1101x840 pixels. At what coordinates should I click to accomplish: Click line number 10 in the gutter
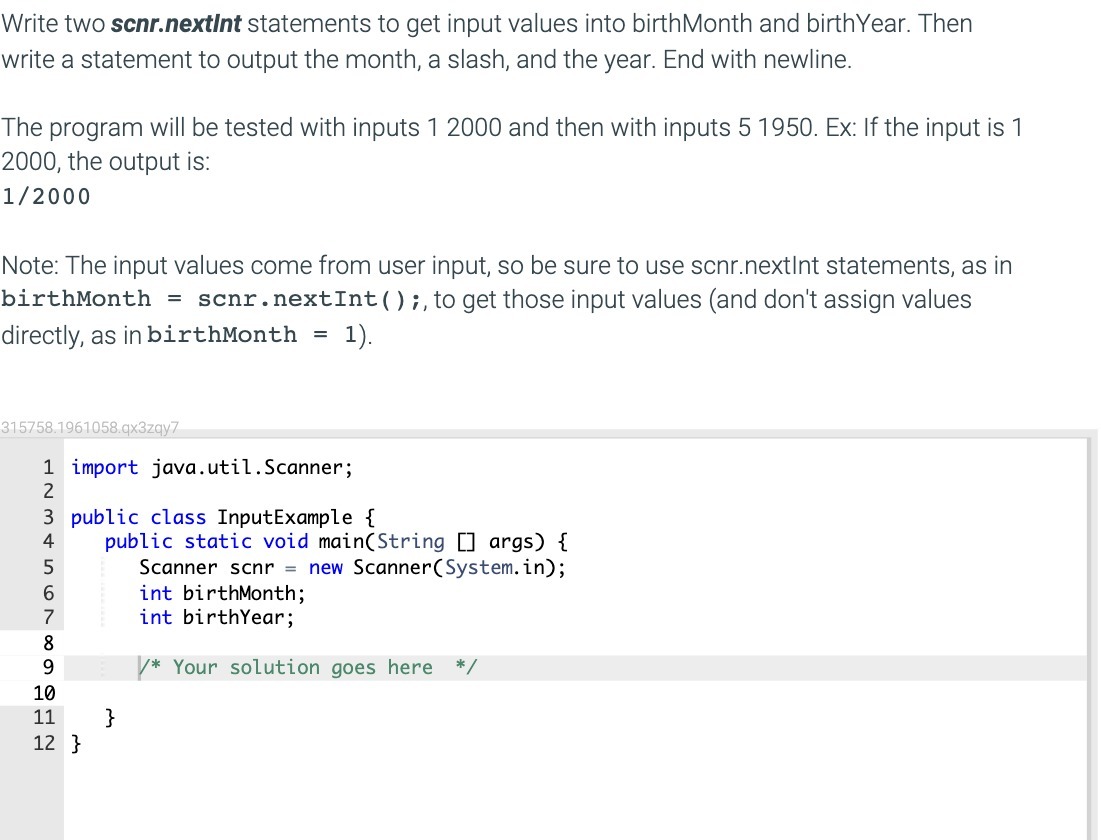pyautogui.click(x=46, y=692)
